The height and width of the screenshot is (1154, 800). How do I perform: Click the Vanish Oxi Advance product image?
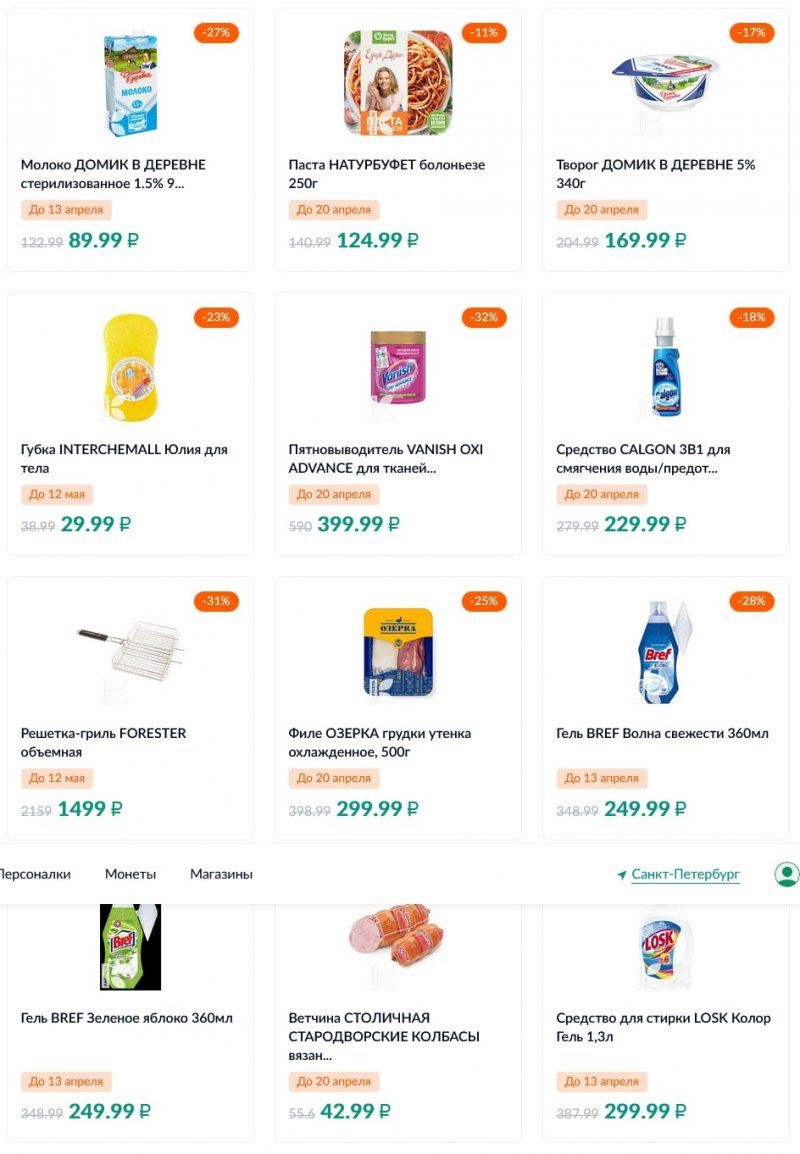[398, 367]
